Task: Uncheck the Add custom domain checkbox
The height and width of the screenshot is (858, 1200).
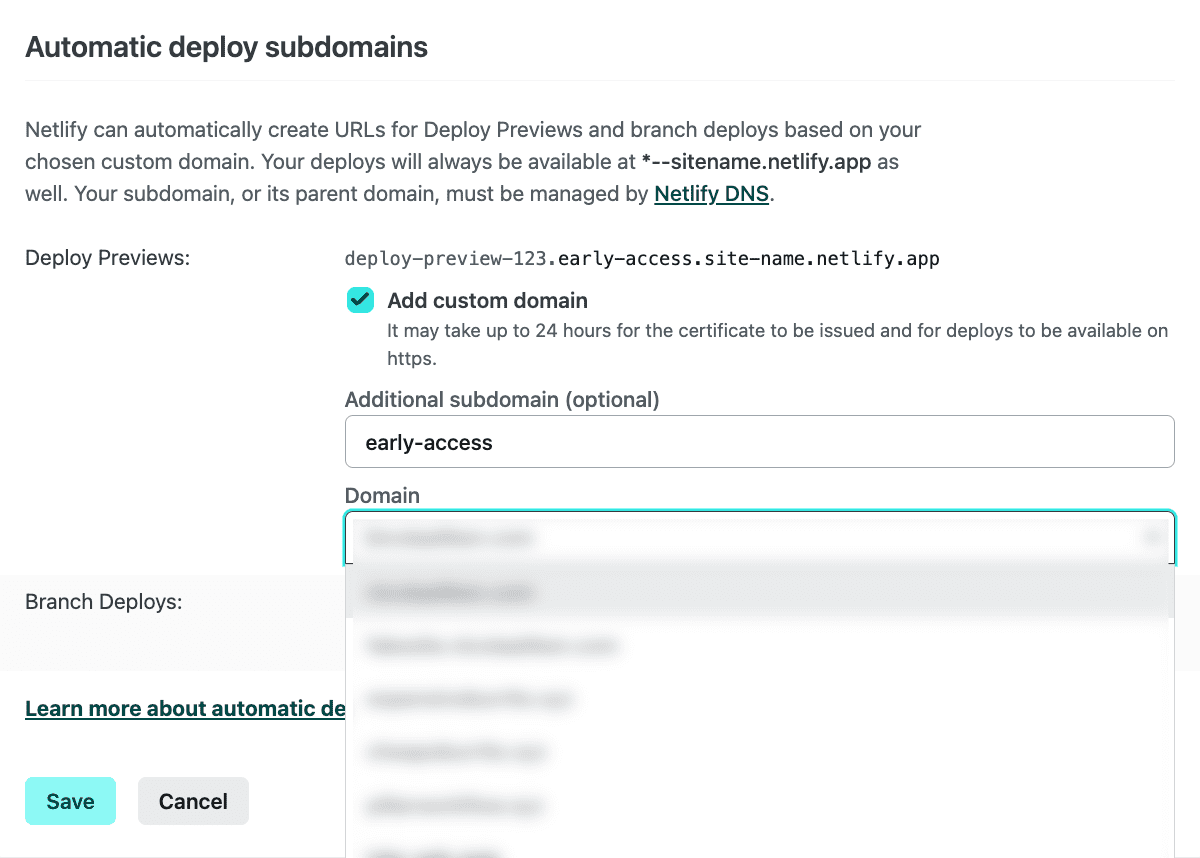Action: (x=360, y=300)
